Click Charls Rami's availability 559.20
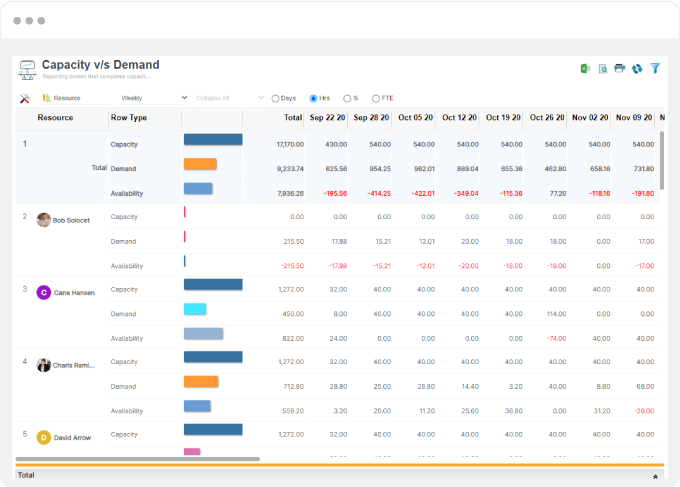680x487 pixels. tap(293, 411)
